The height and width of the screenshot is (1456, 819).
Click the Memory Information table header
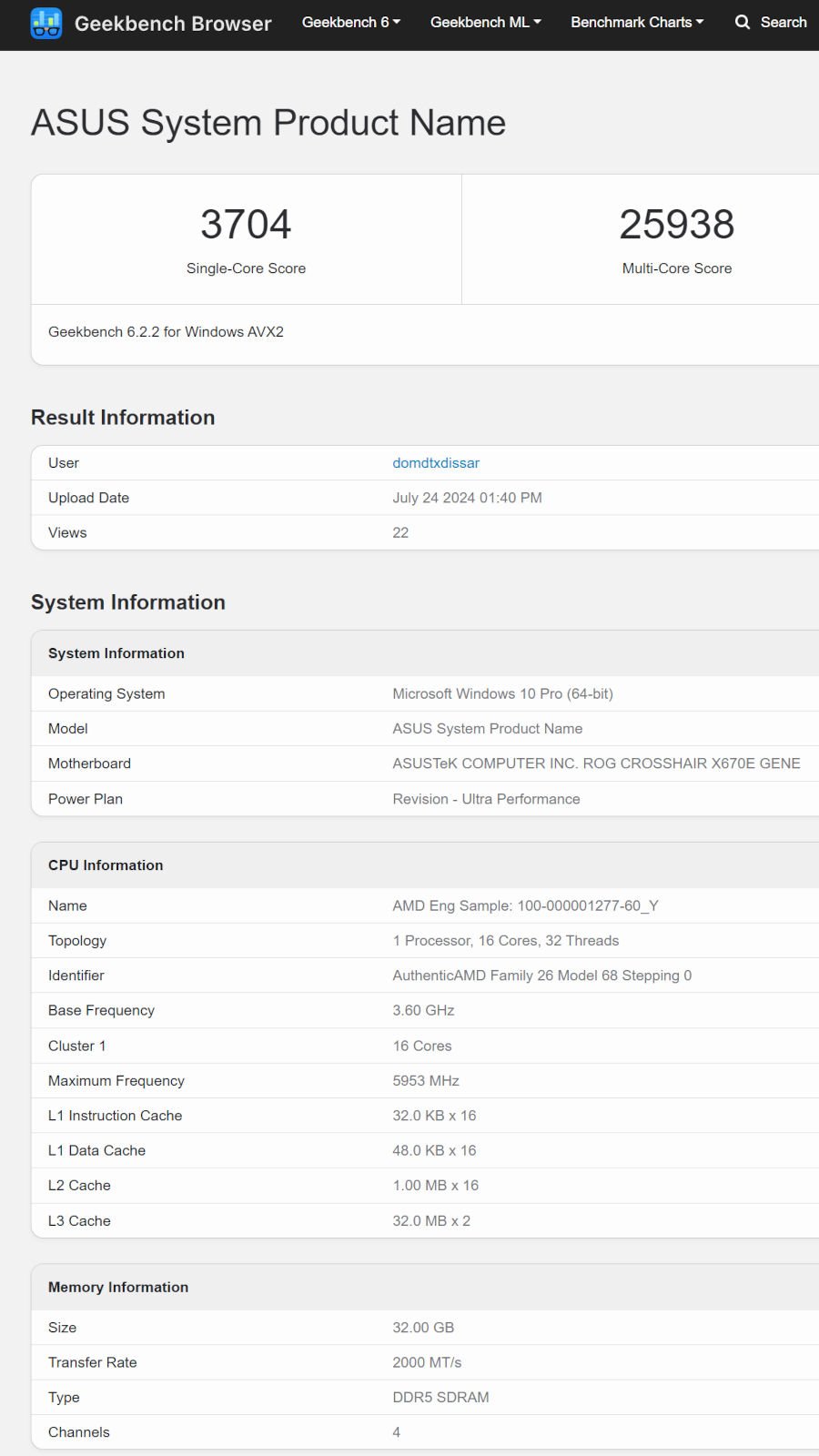[118, 1287]
